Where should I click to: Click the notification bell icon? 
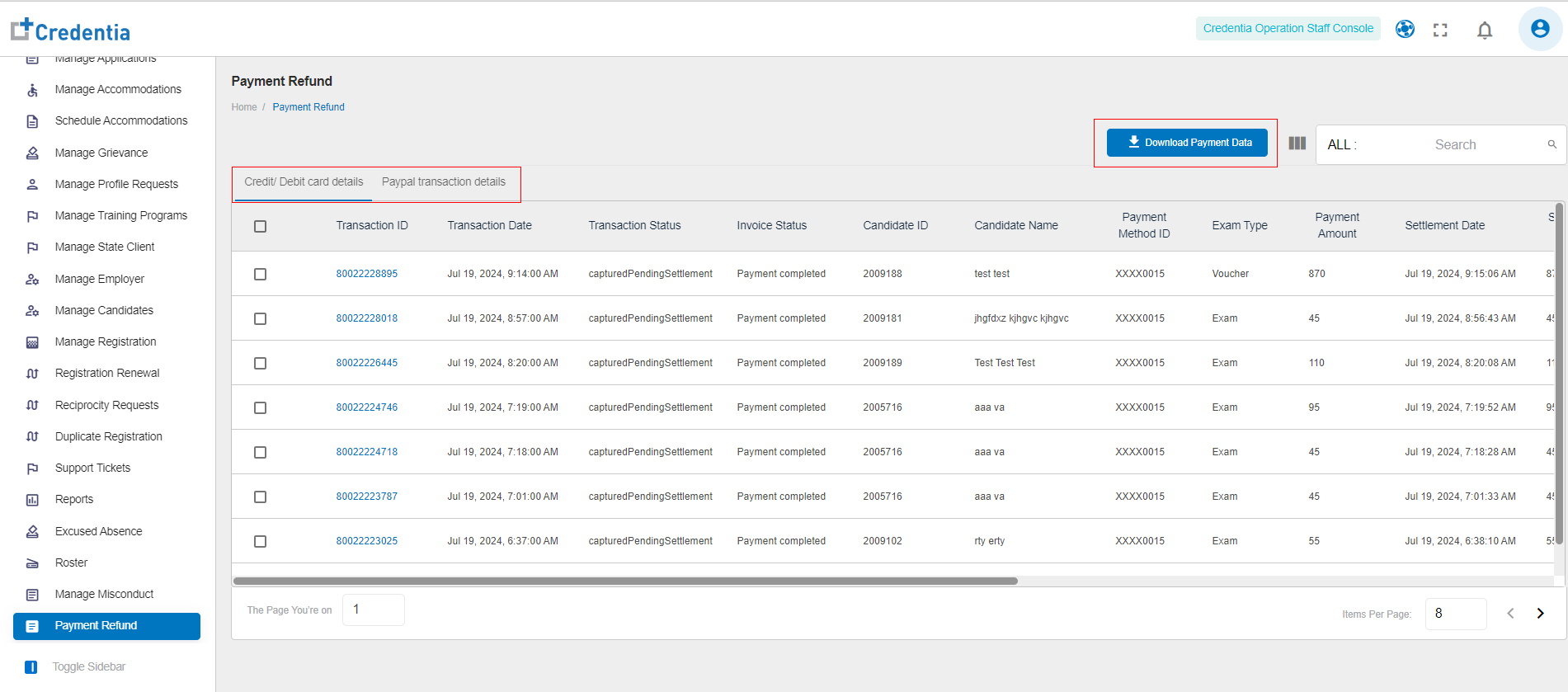click(x=1484, y=31)
